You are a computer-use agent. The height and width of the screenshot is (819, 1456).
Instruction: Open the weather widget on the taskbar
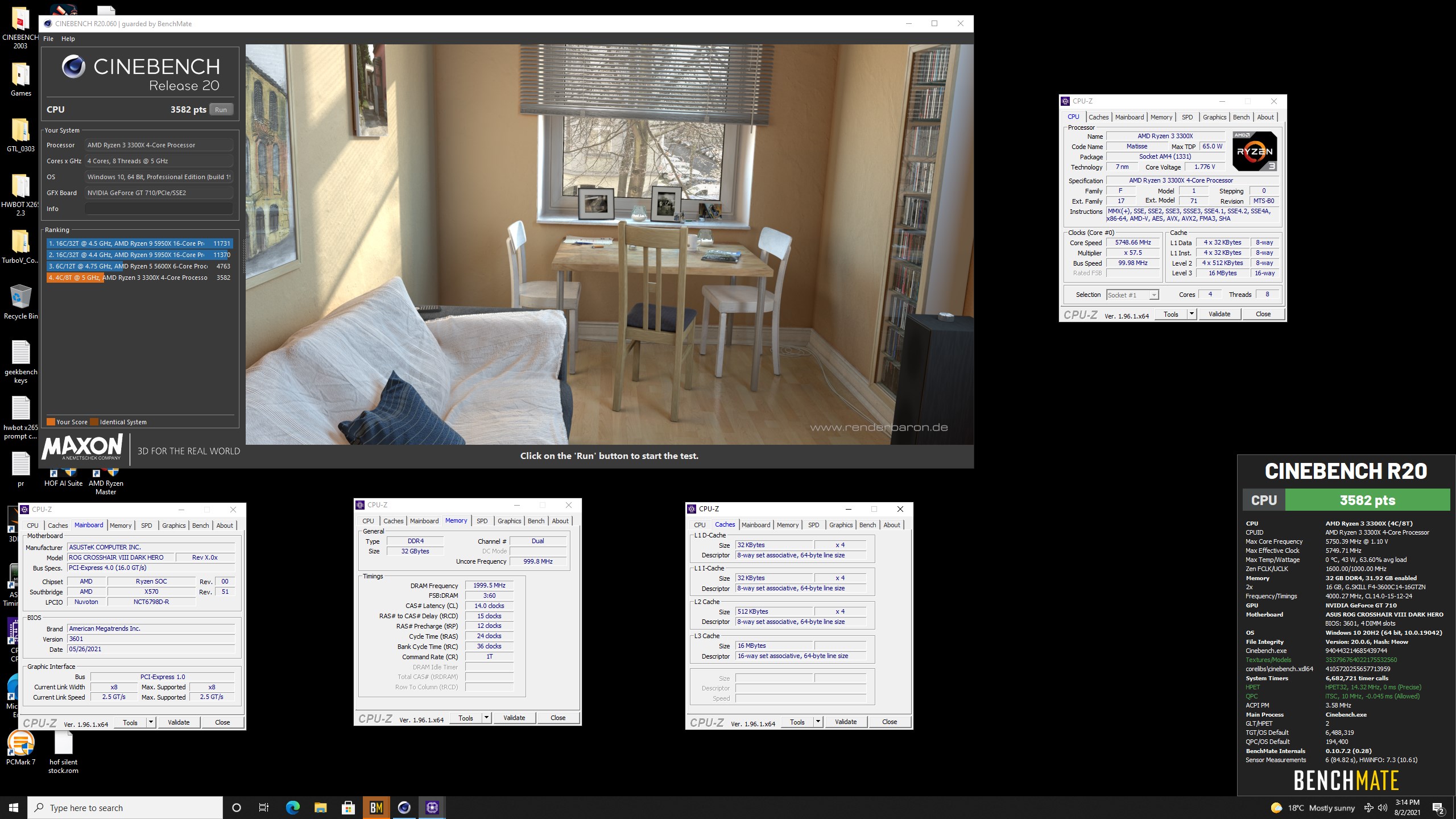tap(1313, 808)
